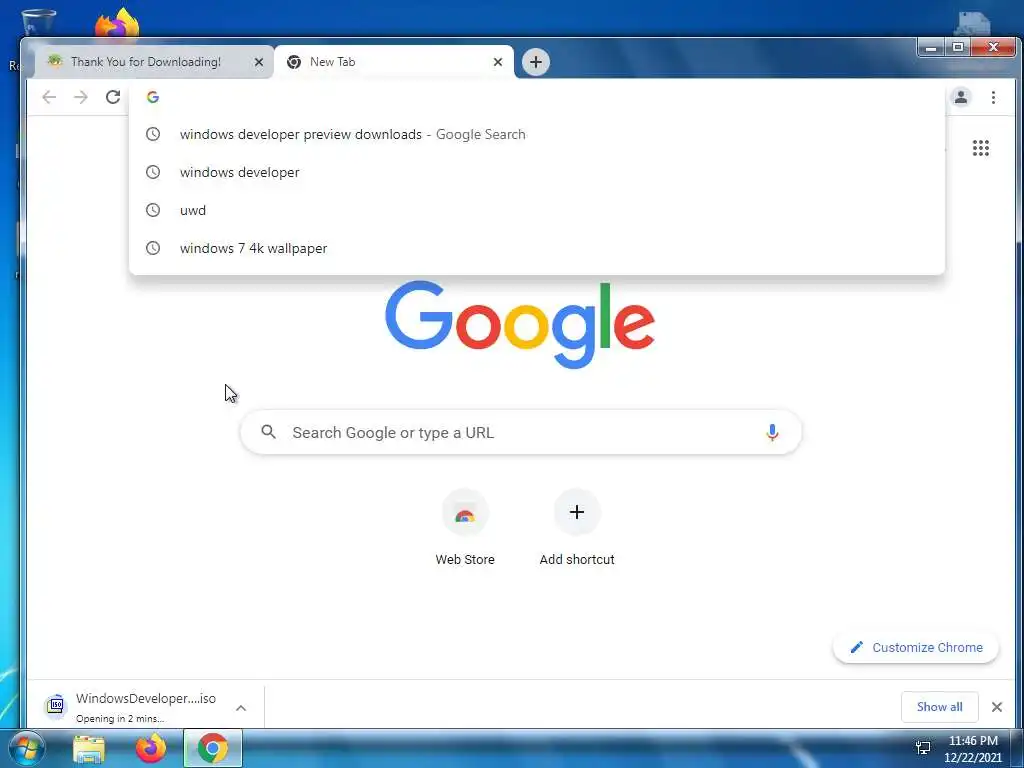Click the Customize Chrome button
Viewport: 1024px width, 768px height.
[x=916, y=647]
